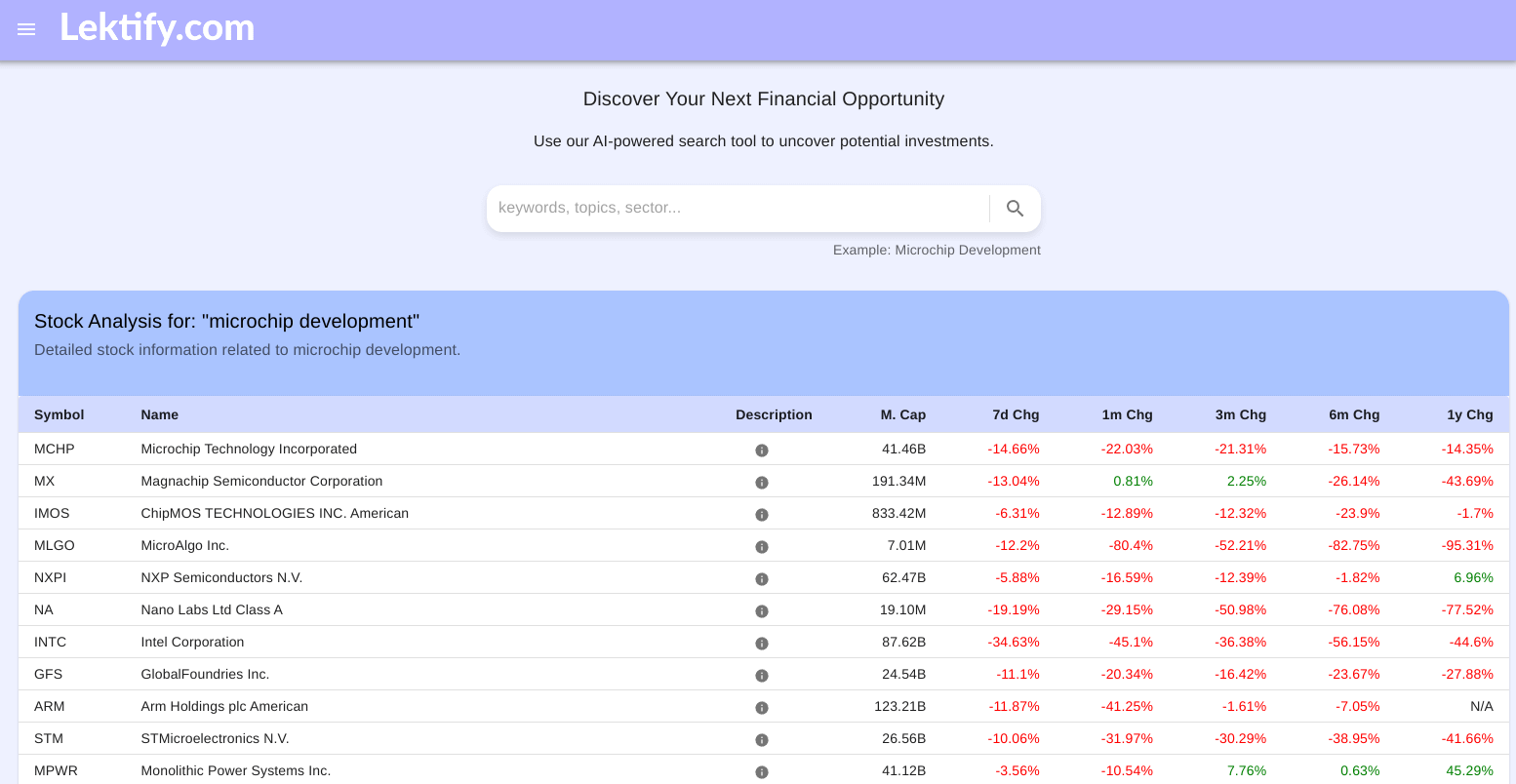This screenshot has width=1516, height=784.
Task: Click the Discover Your Next Financial Opportunity heading
Action: click(764, 98)
